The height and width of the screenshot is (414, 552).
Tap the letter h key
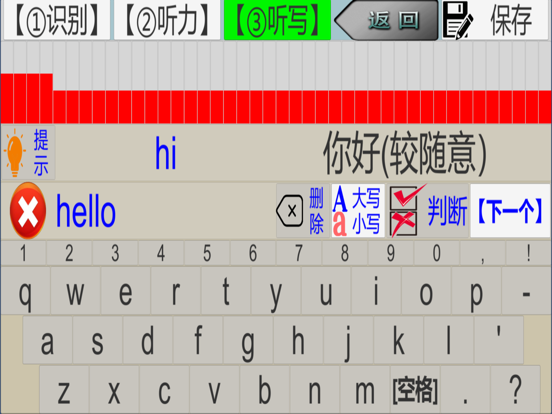coord(298,340)
